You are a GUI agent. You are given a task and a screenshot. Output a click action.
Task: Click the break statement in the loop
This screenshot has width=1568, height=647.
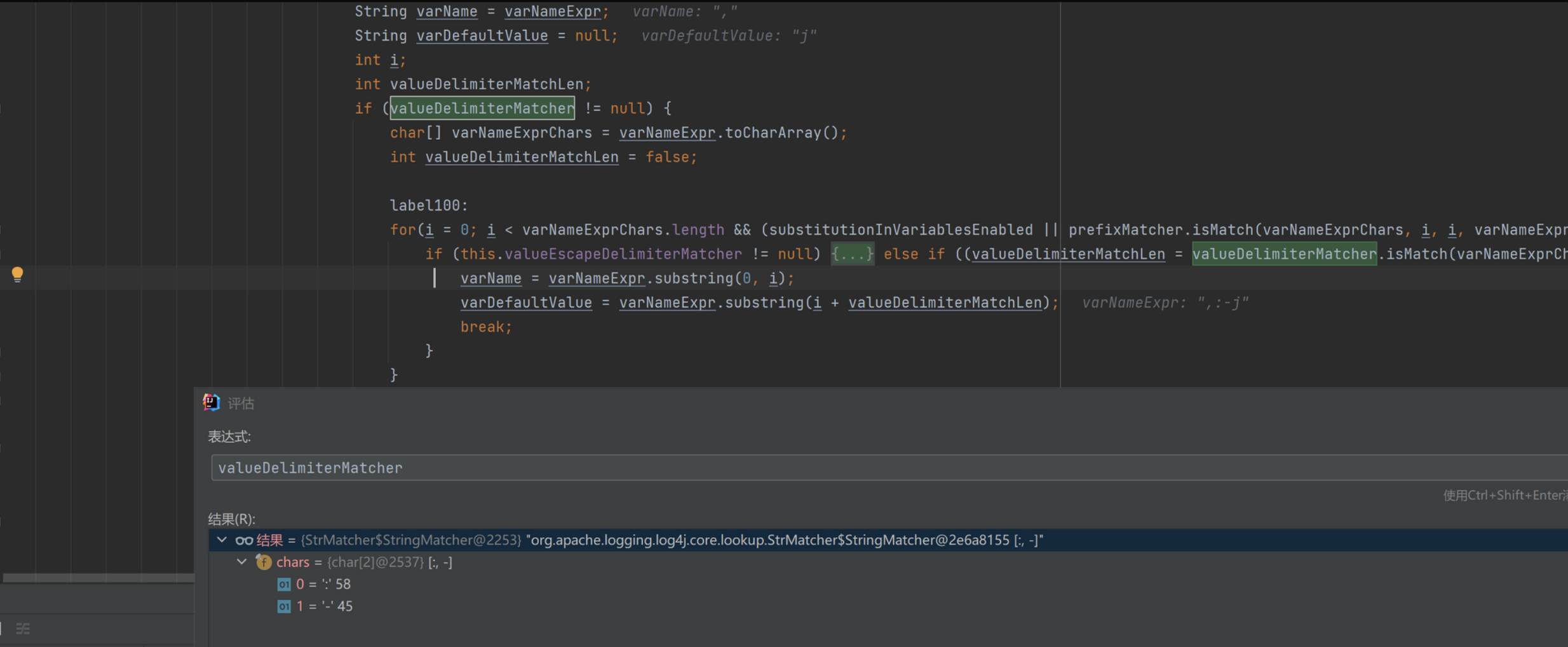click(x=485, y=327)
